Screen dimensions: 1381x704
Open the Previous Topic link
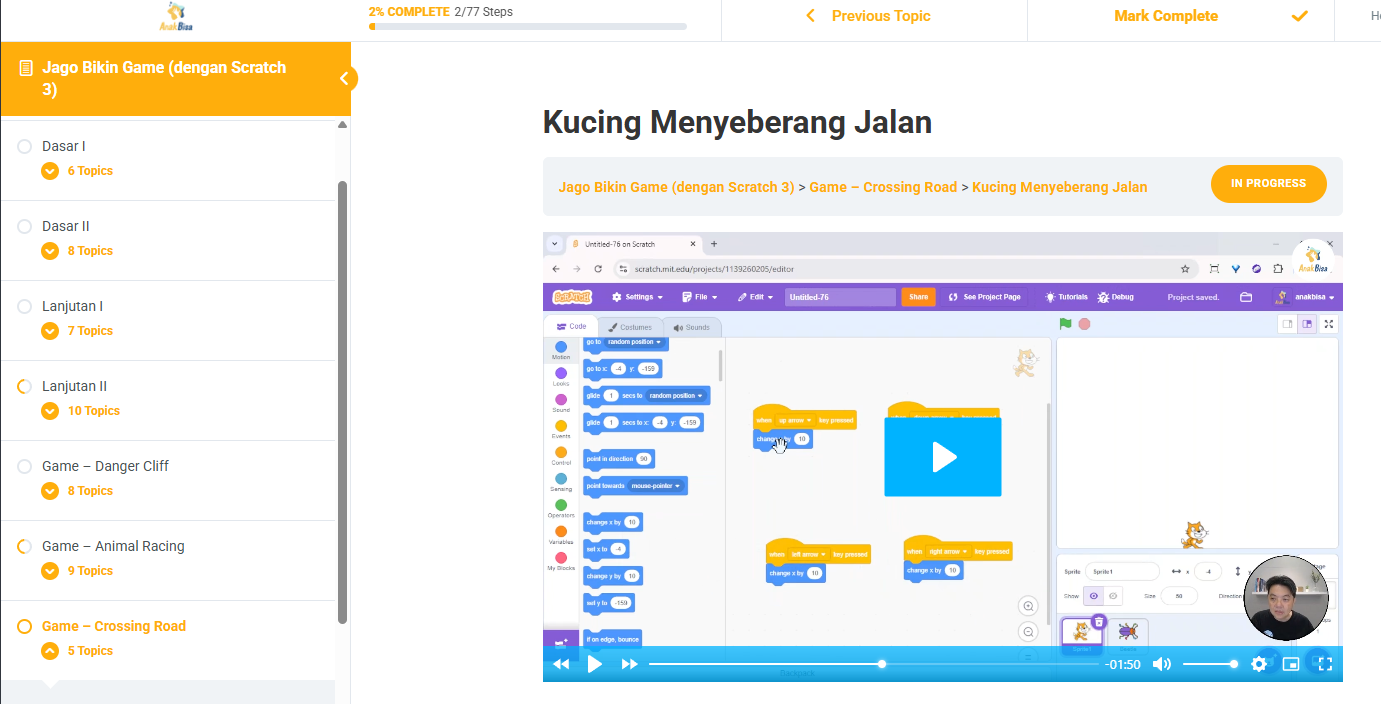point(880,16)
